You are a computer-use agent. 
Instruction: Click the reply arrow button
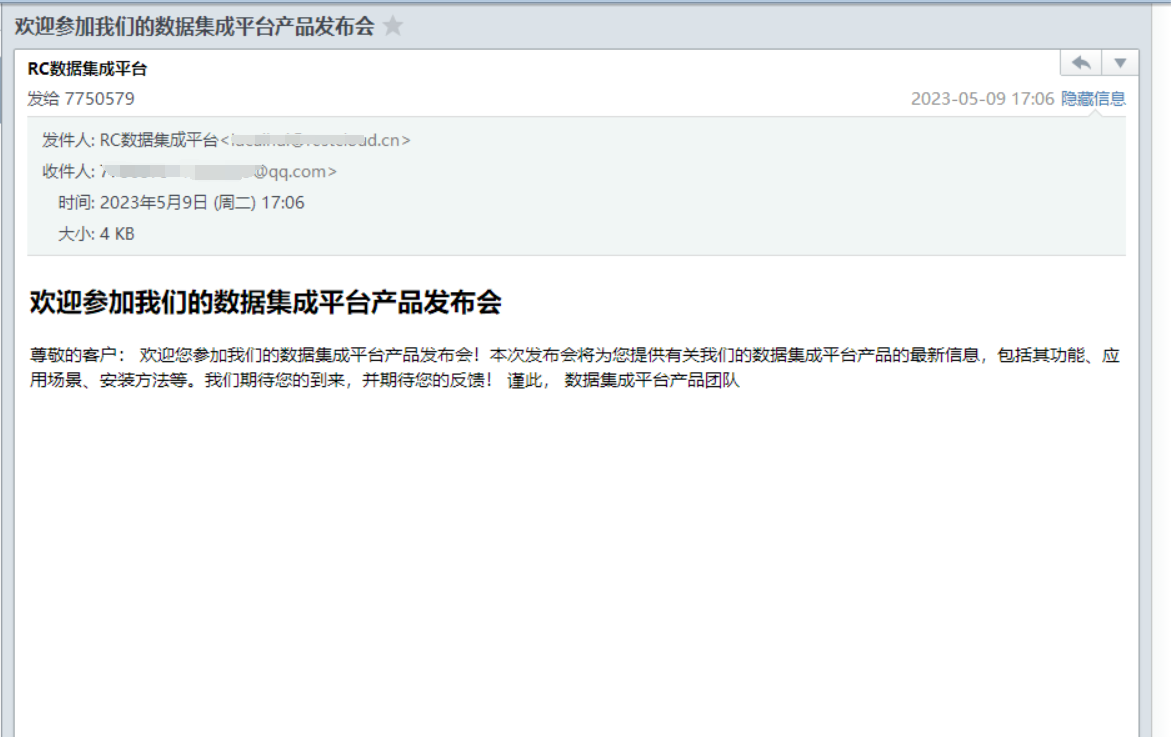tap(1081, 63)
